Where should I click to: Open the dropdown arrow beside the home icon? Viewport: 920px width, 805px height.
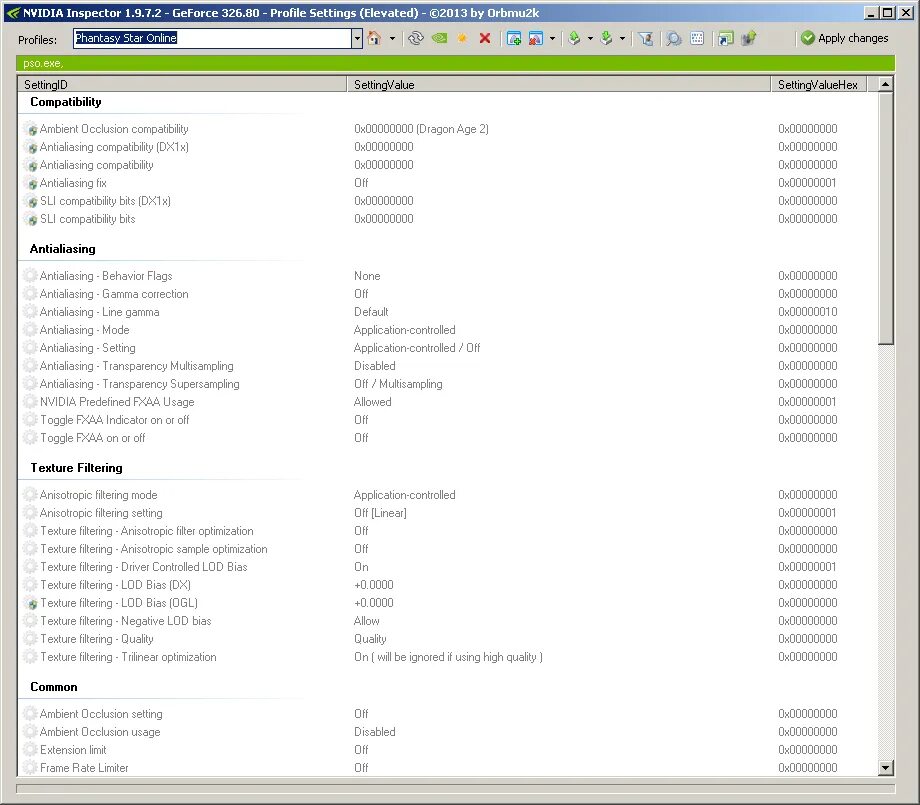coord(392,39)
